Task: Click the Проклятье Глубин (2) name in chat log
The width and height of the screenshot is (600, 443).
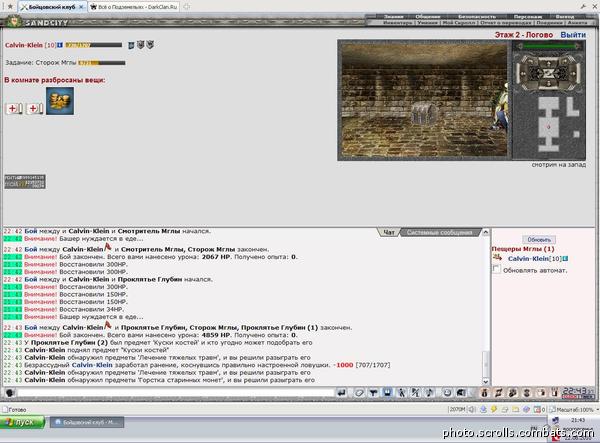Action: [69, 342]
